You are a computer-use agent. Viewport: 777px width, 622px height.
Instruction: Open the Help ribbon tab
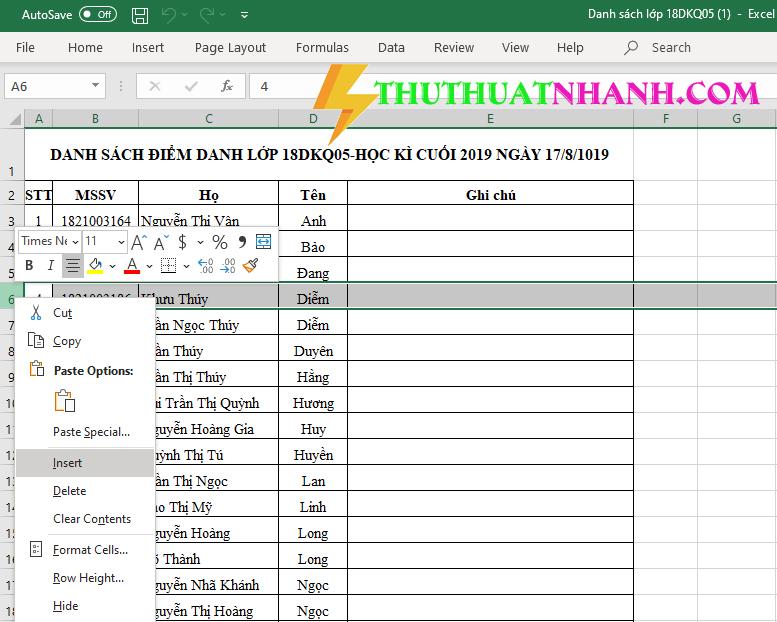pos(570,48)
